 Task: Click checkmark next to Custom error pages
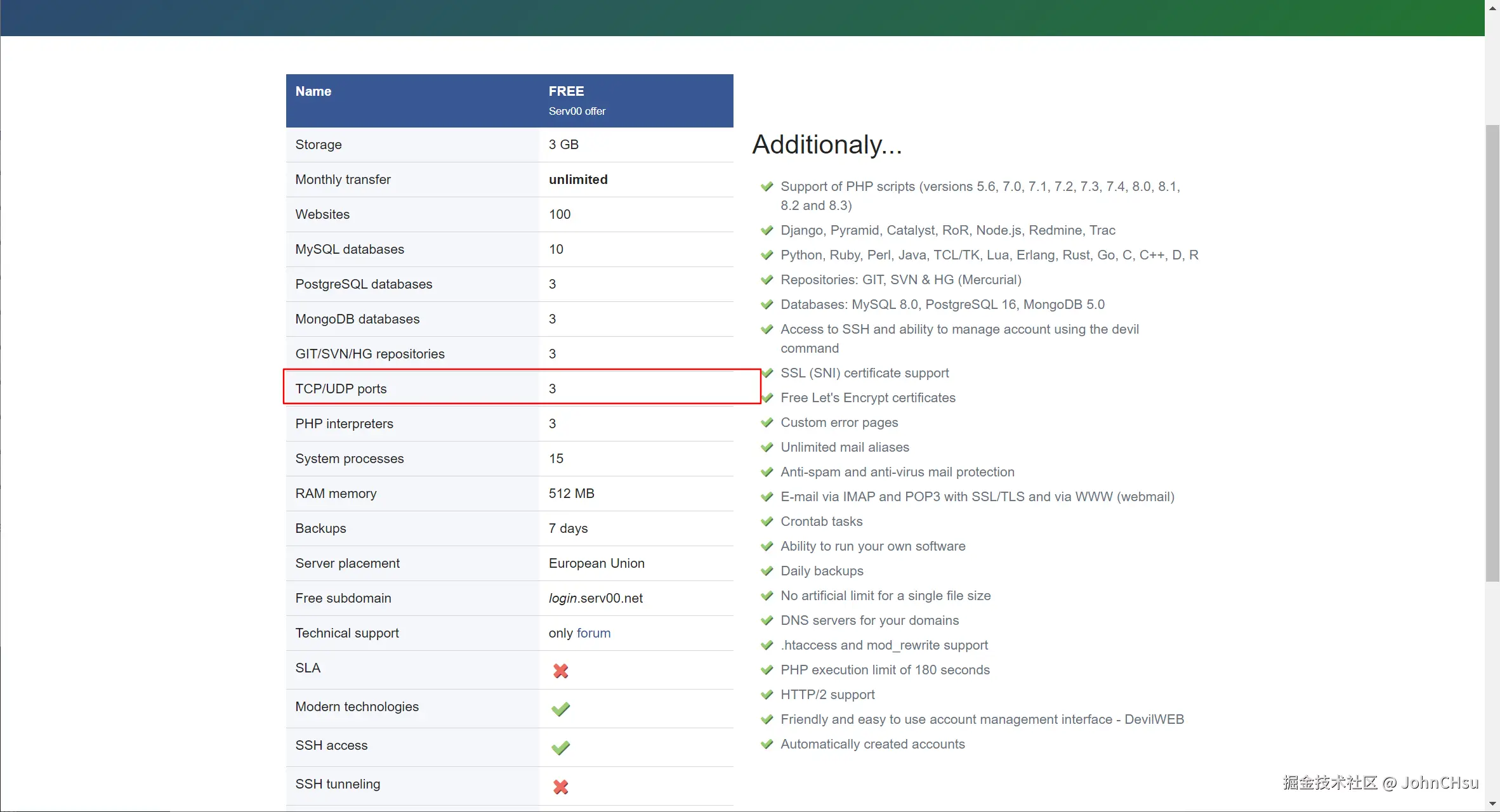point(766,422)
